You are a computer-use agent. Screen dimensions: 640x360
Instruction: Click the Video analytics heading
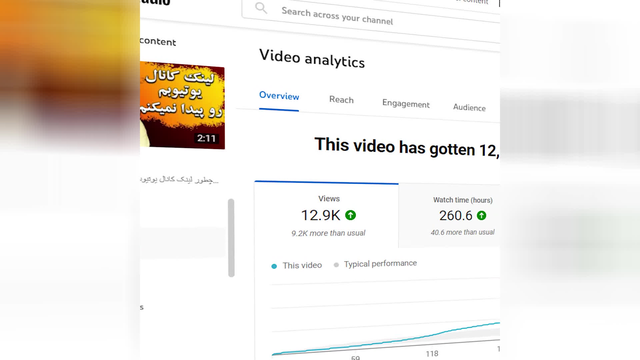[312, 58]
